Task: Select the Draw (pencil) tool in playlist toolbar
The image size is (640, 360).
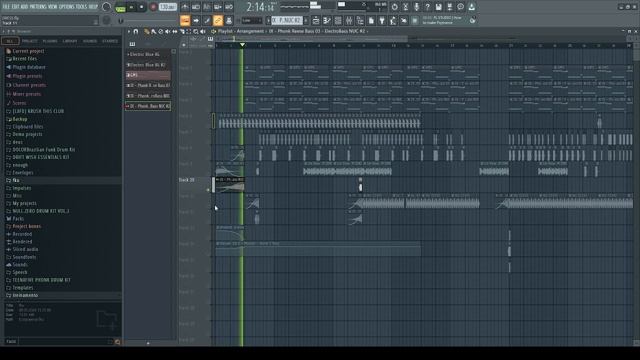Action: point(147,31)
